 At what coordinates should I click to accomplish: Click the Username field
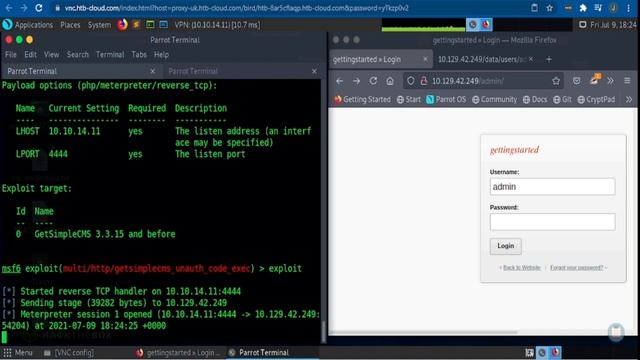click(552, 187)
